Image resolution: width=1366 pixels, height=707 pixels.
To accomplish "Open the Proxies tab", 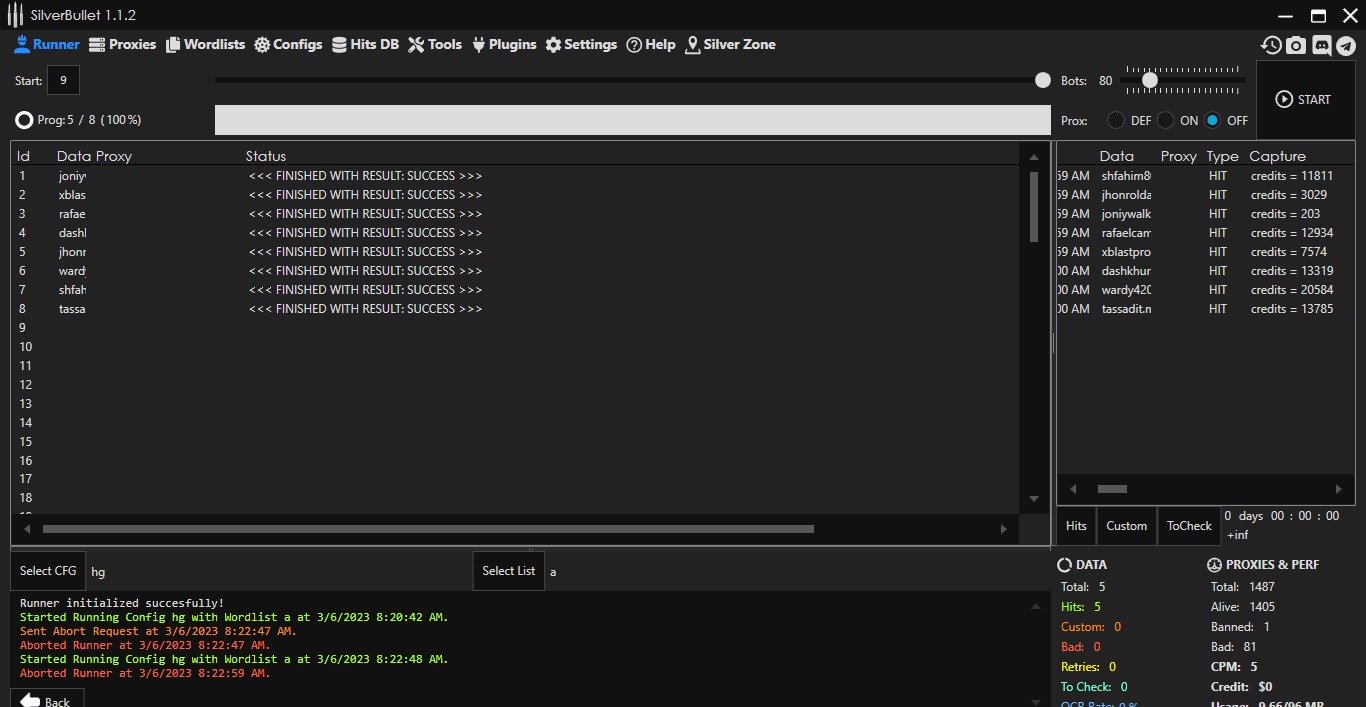I will tap(122, 45).
